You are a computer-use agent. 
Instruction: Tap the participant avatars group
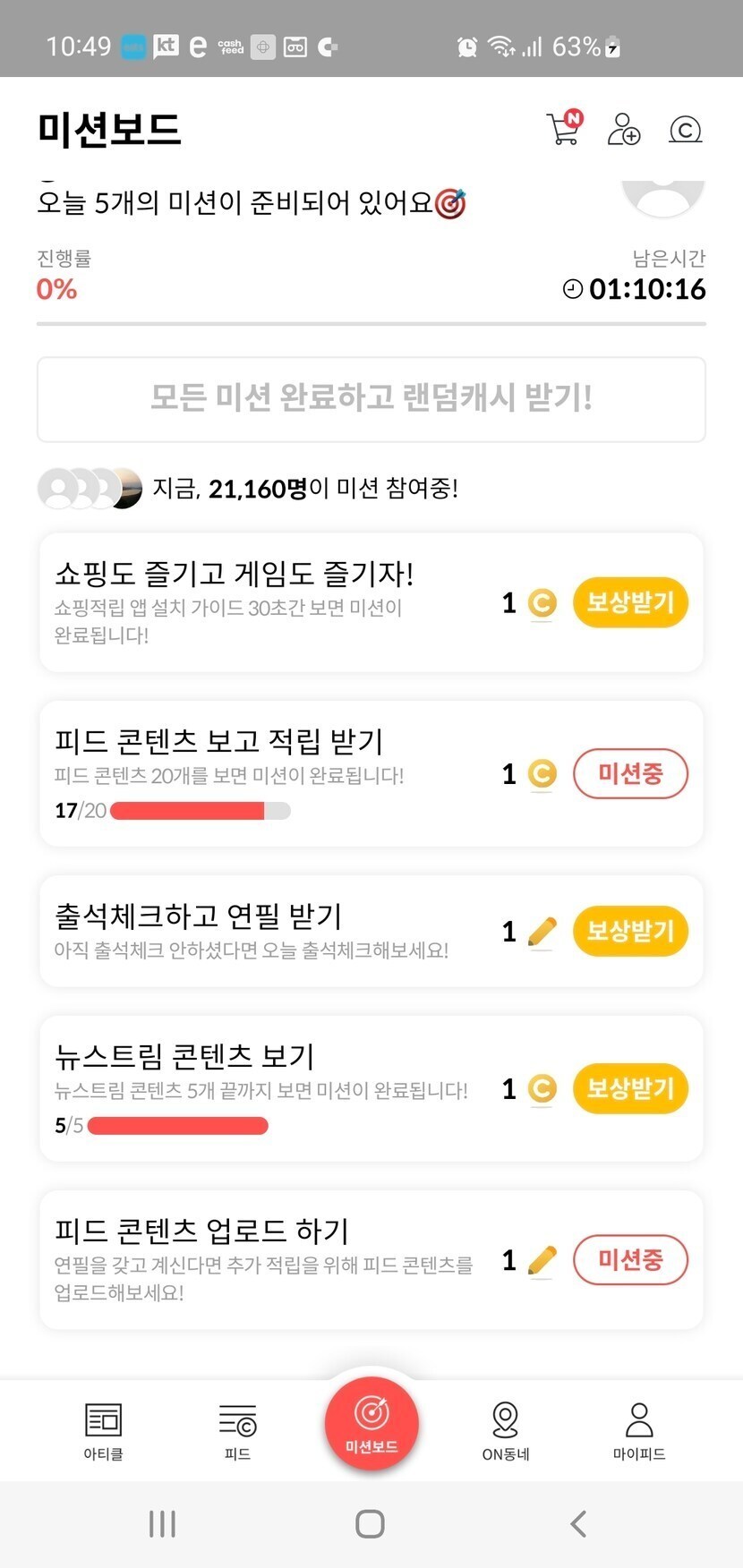pos(90,489)
